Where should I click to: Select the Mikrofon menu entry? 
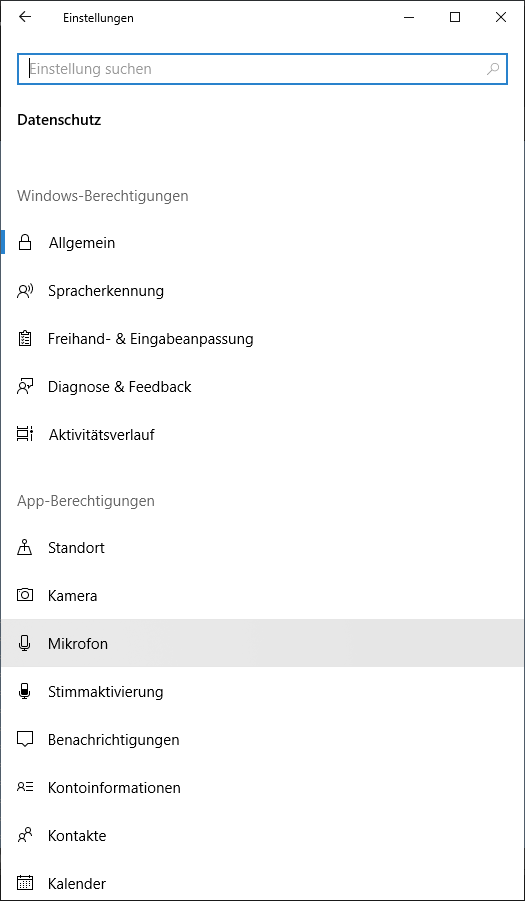pyautogui.click(x=262, y=644)
